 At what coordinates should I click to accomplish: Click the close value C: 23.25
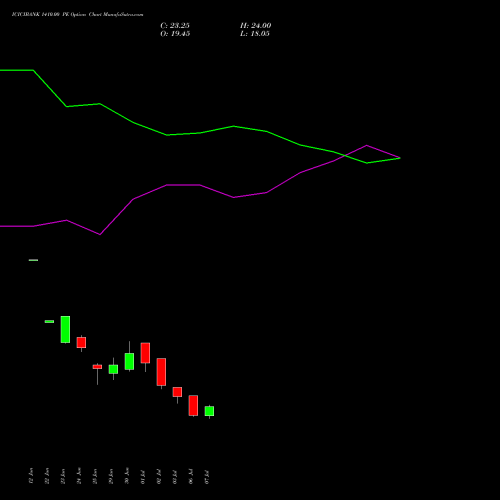[x=175, y=26]
